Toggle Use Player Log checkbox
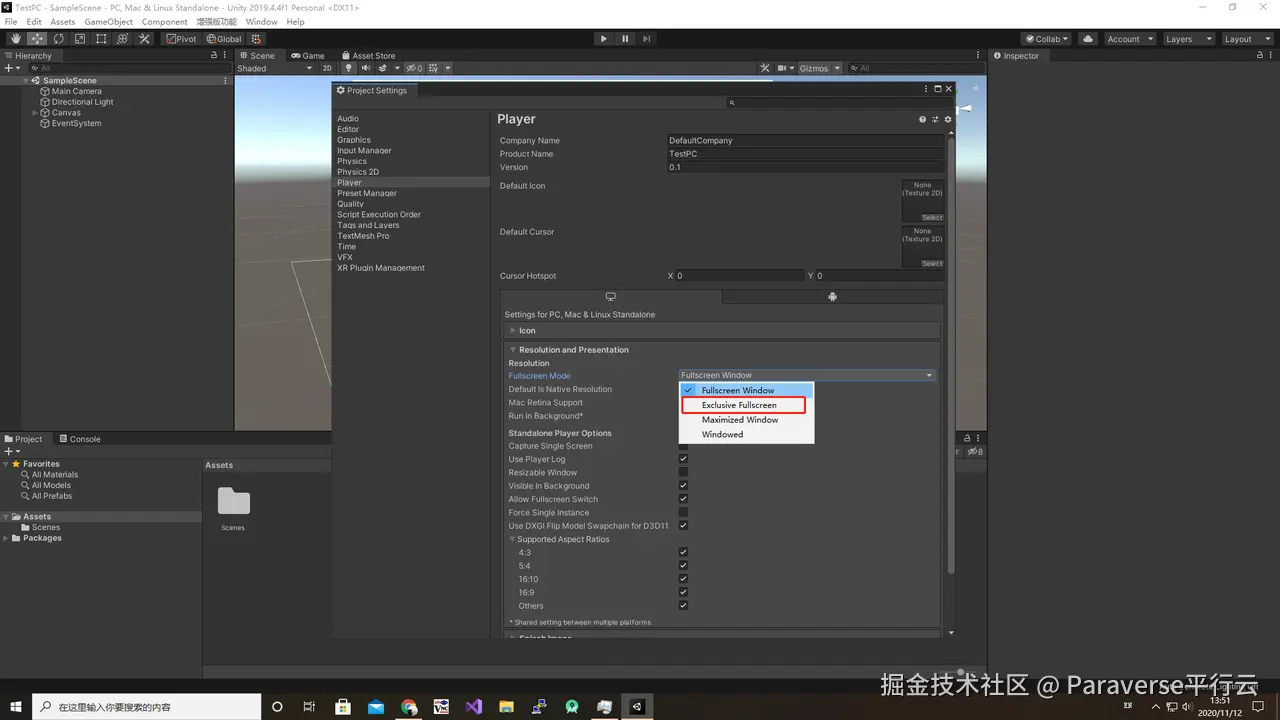The image size is (1280, 720). click(684, 459)
